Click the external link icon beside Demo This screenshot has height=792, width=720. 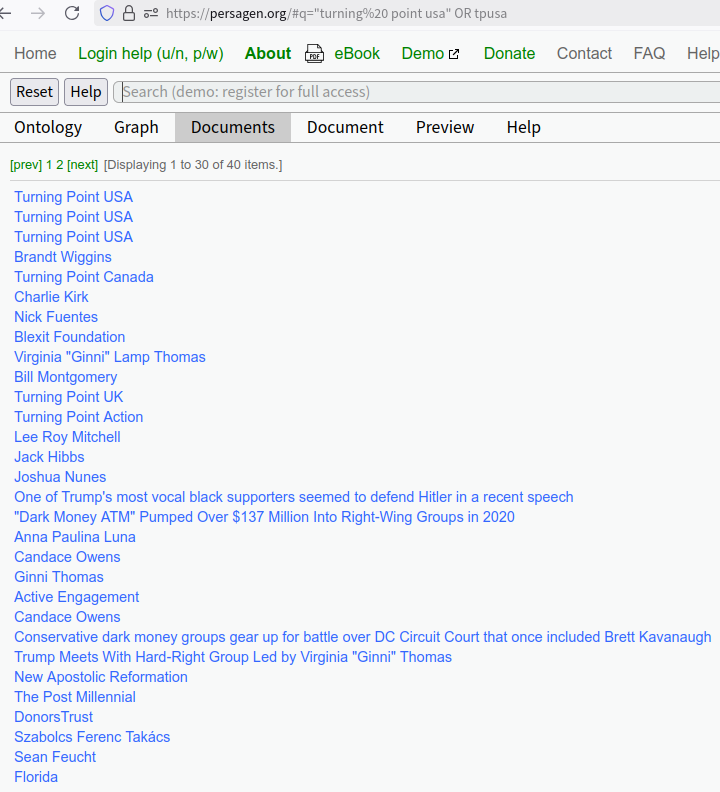coord(454,54)
